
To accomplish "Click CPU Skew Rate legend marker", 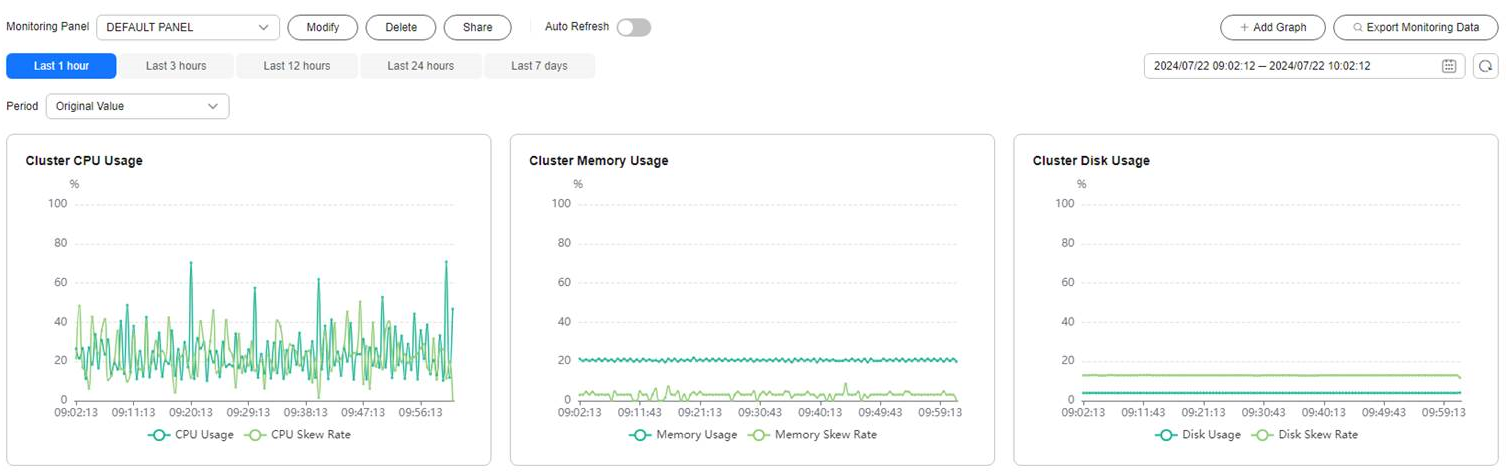I will 256,435.
